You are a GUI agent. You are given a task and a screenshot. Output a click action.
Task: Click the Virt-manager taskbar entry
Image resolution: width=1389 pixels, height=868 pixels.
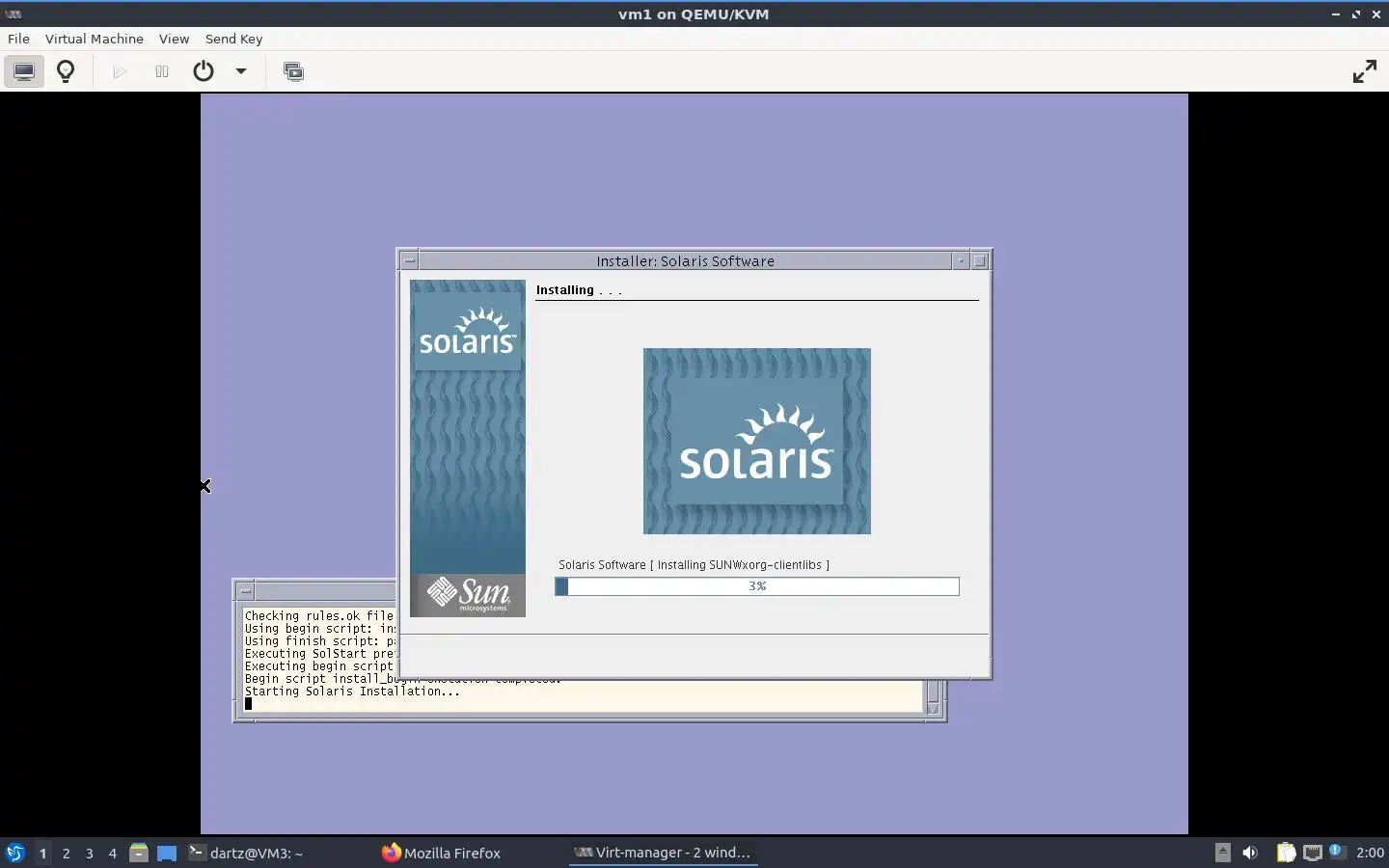click(x=663, y=853)
